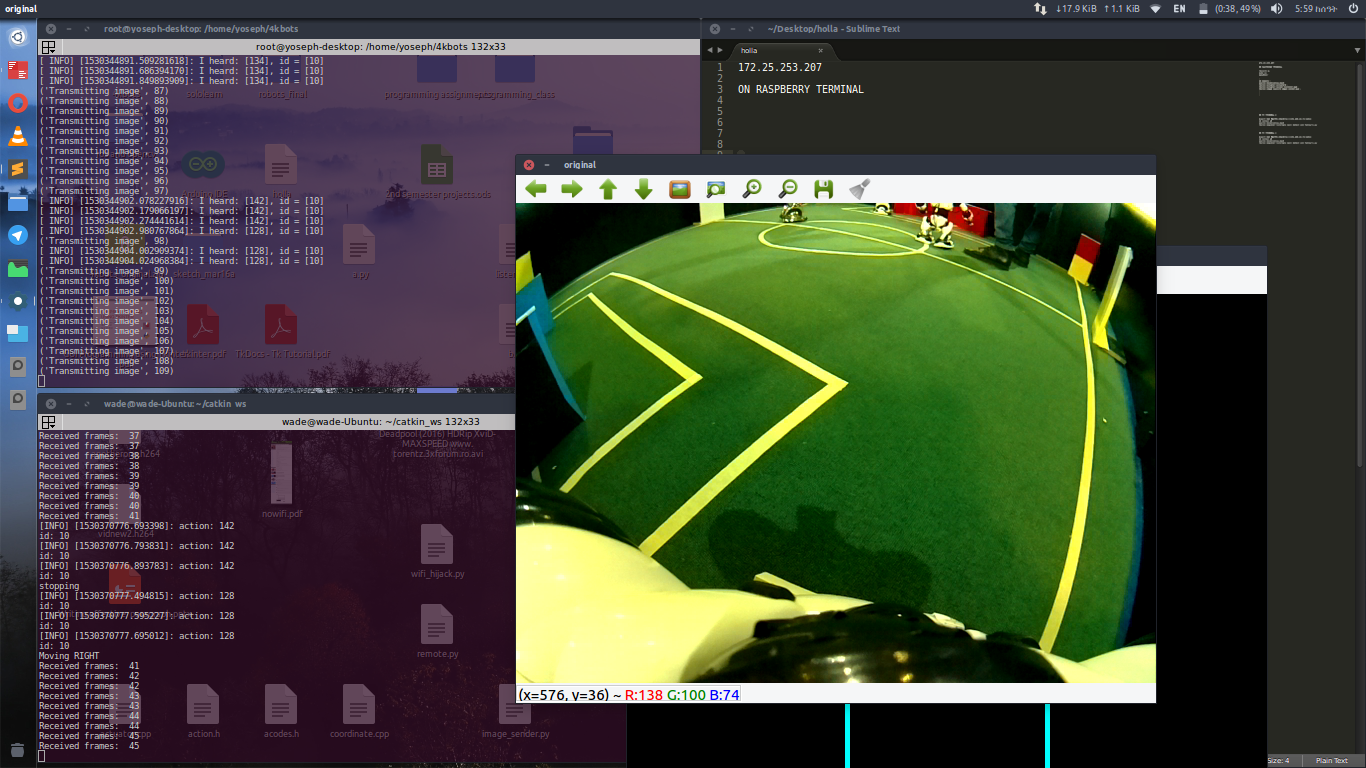Zoom in with the magnifier plus icon
The height and width of the screenshot is (768, 1366).
click(x=752, y=189)
